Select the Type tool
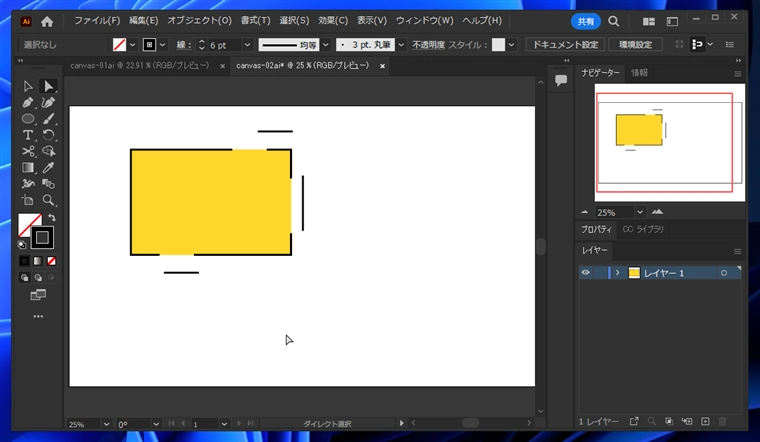This screenshot has height=442, width=760. (x=28, y=135)
